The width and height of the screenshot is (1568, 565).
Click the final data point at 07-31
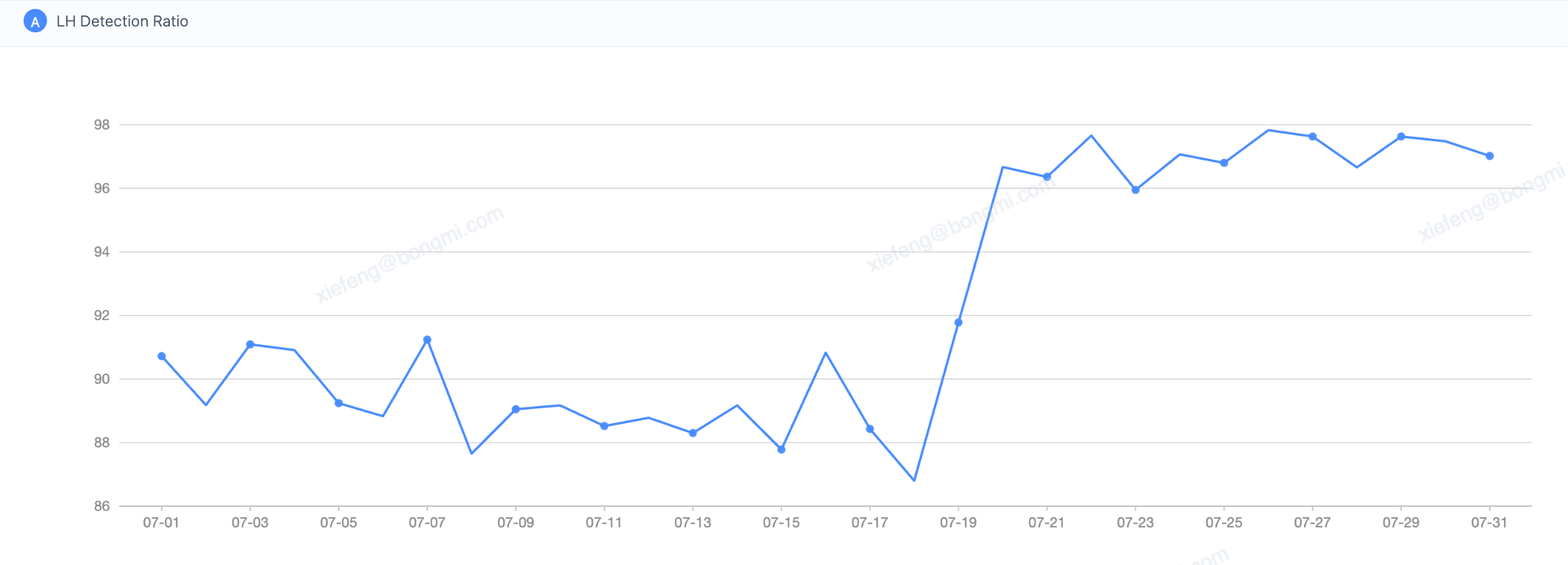coord(1489,156)
